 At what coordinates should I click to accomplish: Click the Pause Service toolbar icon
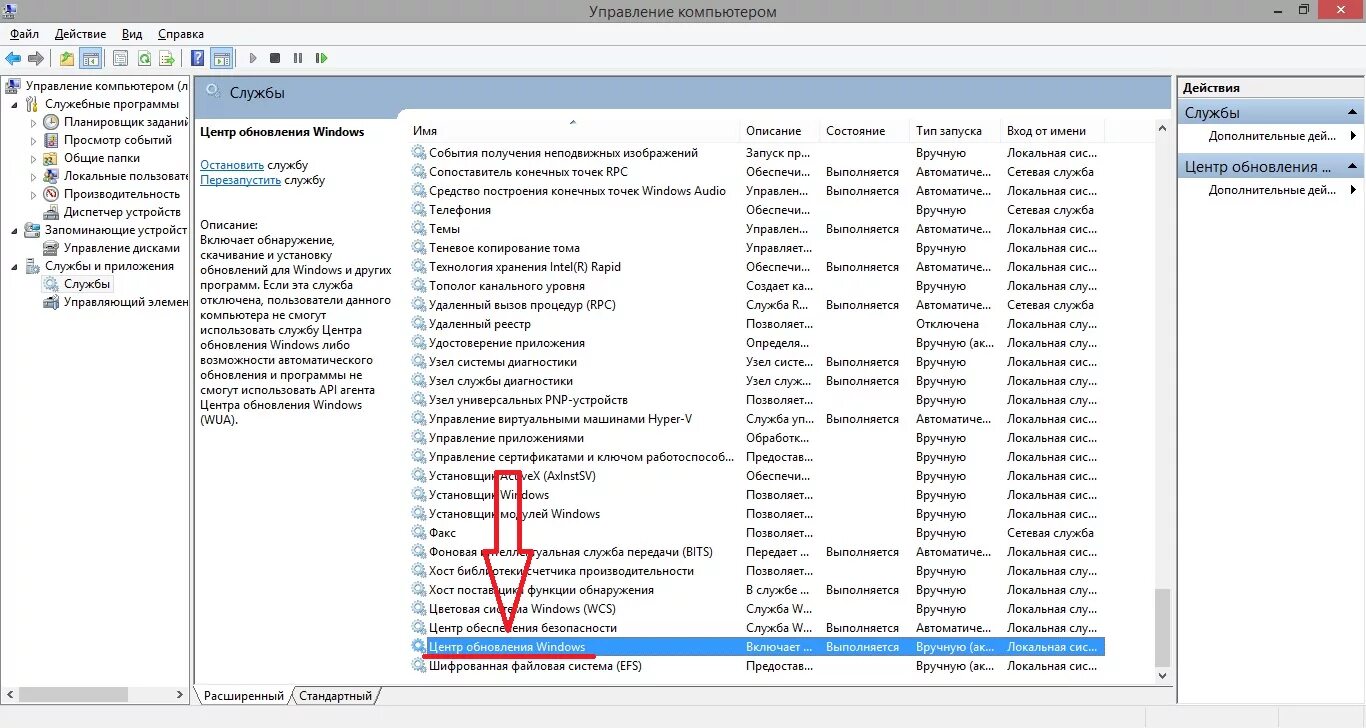pyautogui.click(x=298, y=59)
